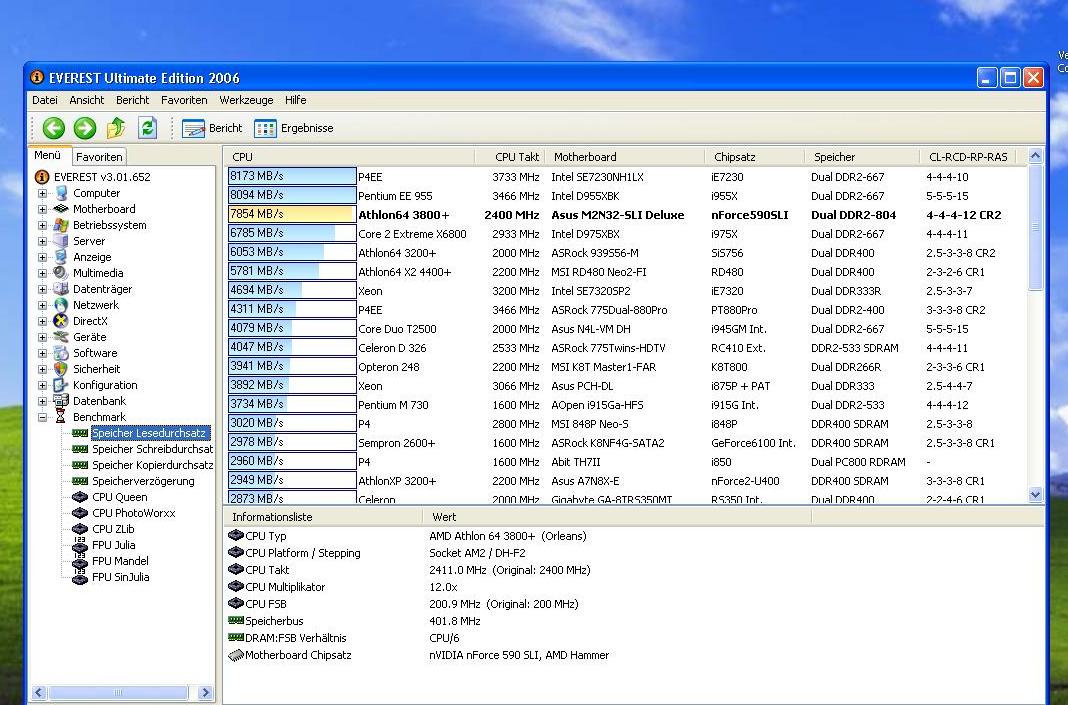Select the 6785 MB/s result bar

tap(292, 233)
